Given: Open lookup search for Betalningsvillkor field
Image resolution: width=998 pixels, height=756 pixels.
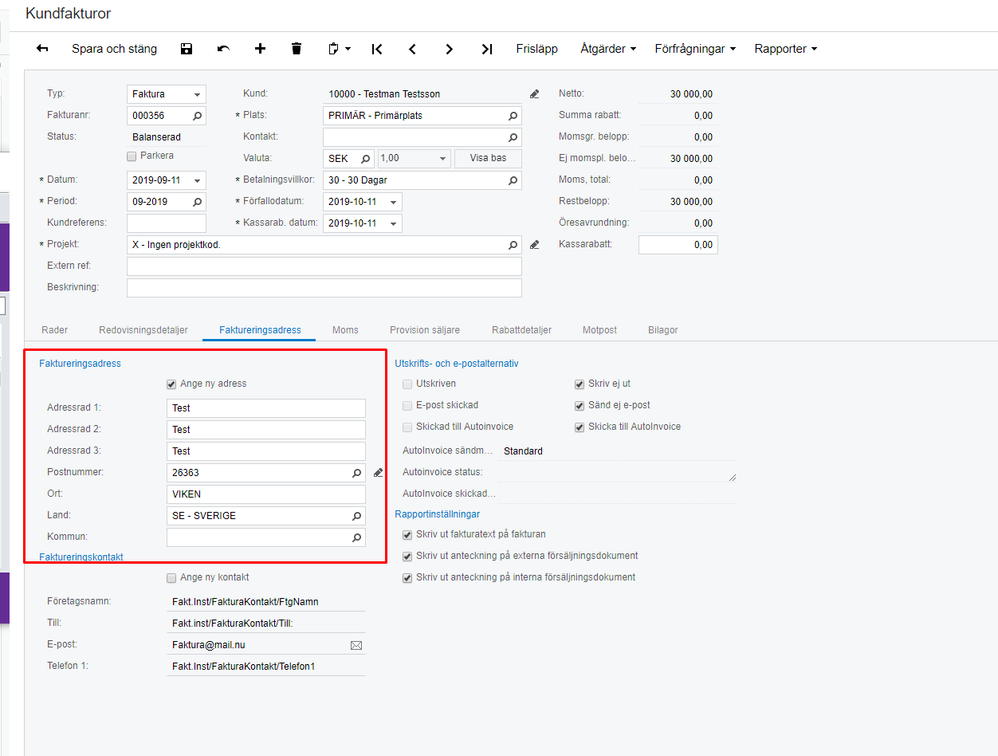Looking at the screenshot, I should [512, 181].
